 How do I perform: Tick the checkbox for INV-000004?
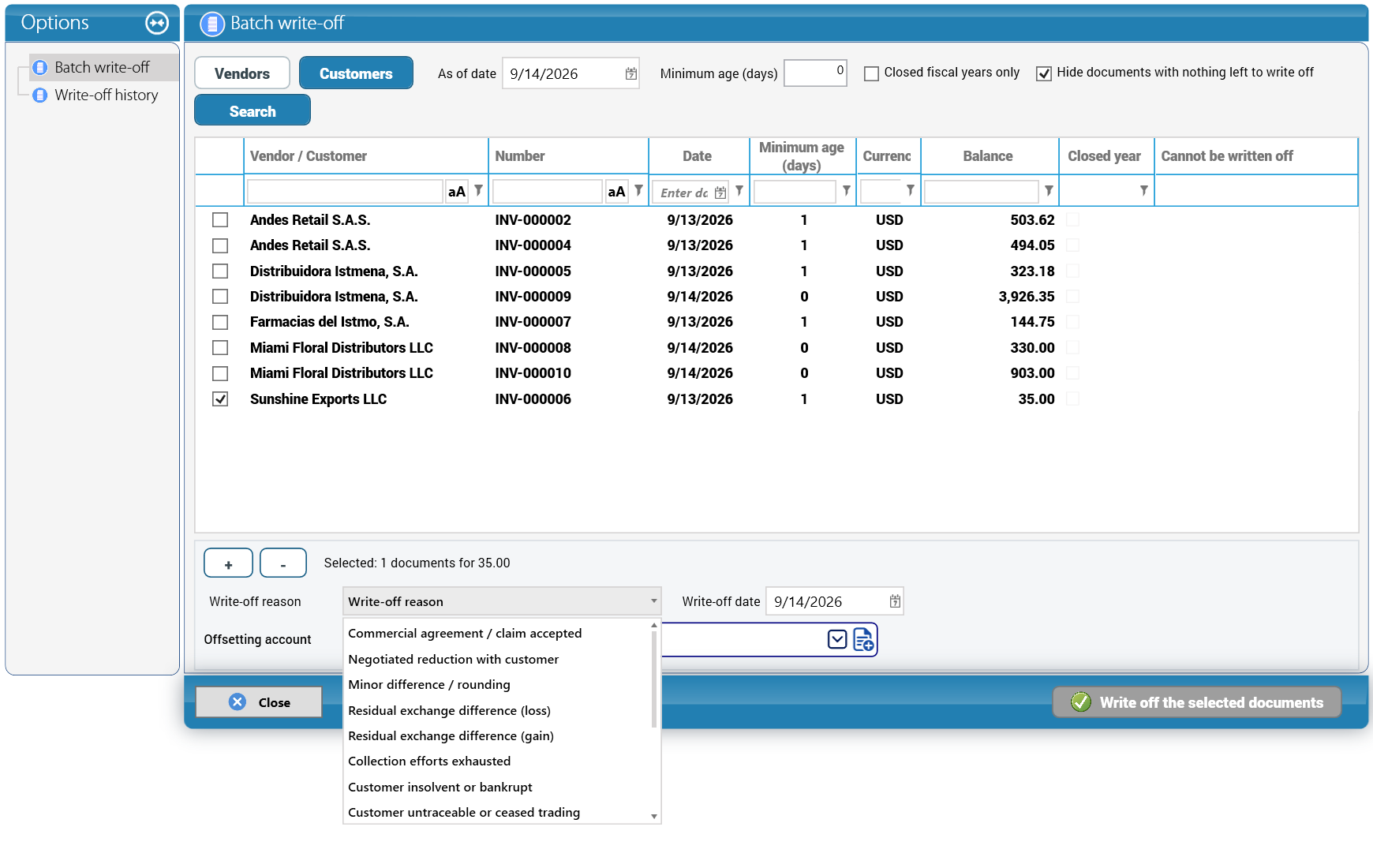220,245
